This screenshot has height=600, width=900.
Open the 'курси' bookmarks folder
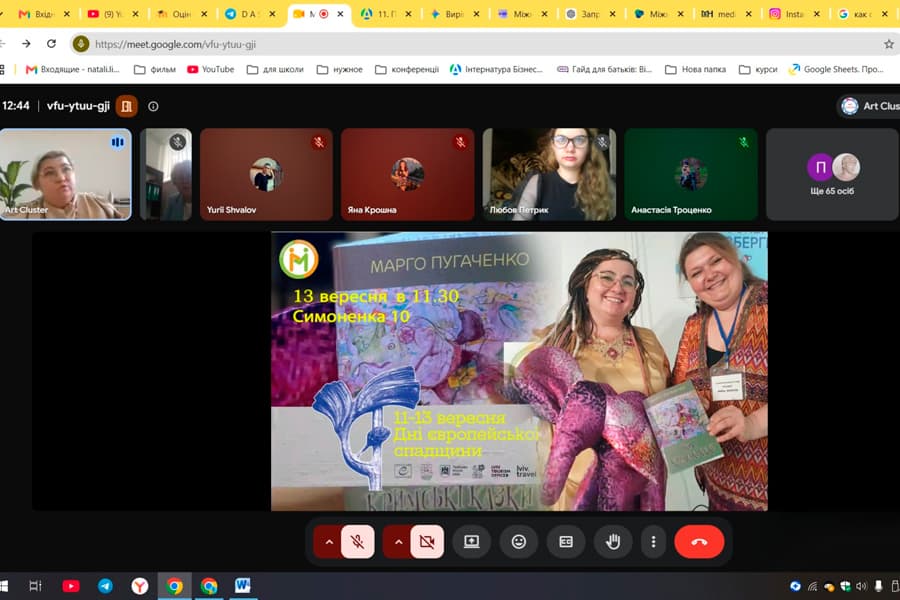coord(758,69)
